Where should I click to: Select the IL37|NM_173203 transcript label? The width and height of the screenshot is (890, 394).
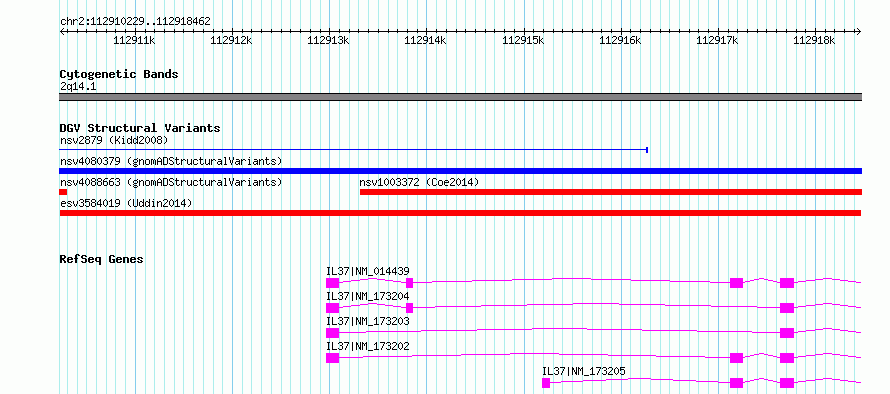tap(368, 321)
